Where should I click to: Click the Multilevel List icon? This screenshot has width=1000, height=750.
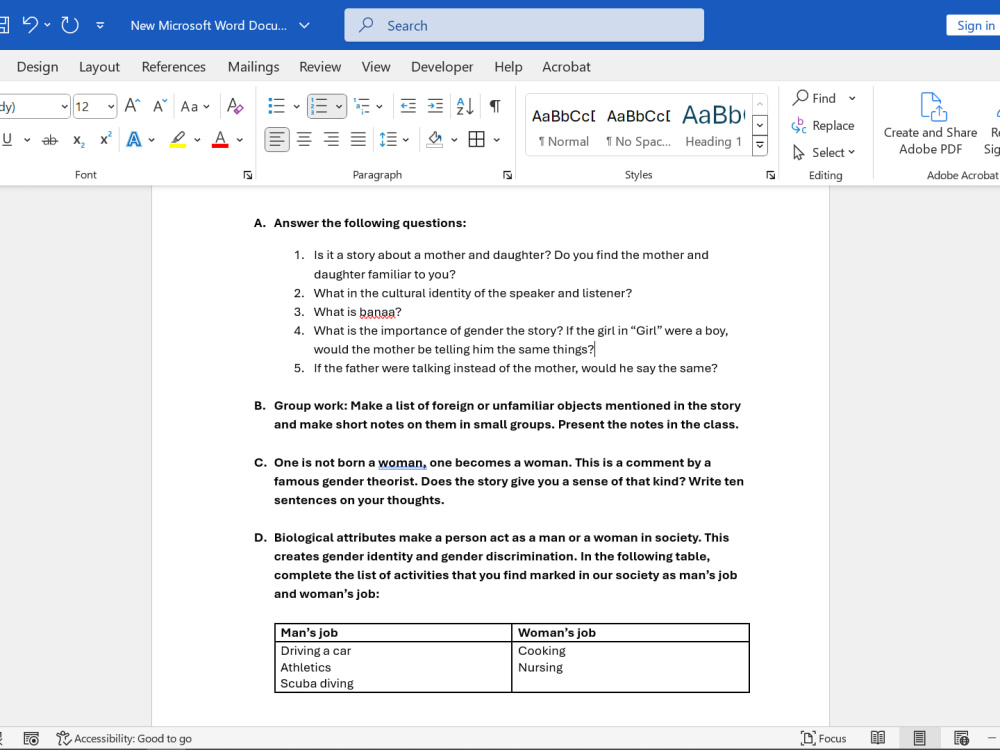pos(362,106)
